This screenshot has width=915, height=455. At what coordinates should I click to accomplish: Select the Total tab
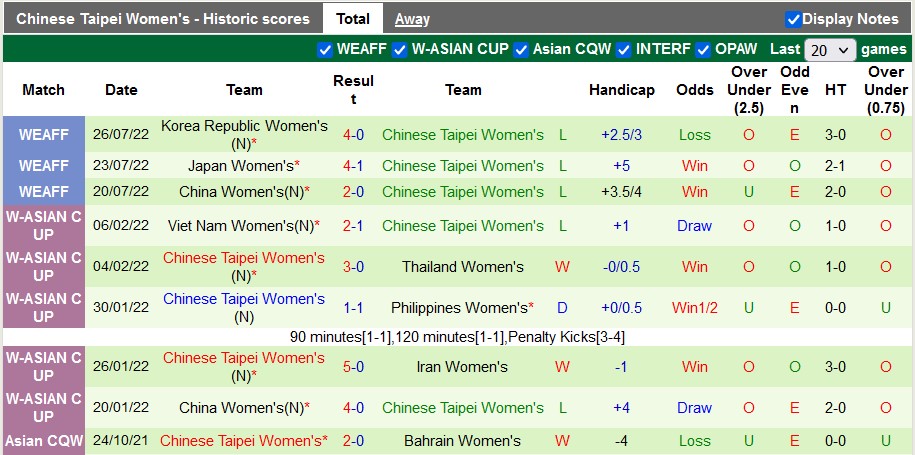tap(352, 19)
